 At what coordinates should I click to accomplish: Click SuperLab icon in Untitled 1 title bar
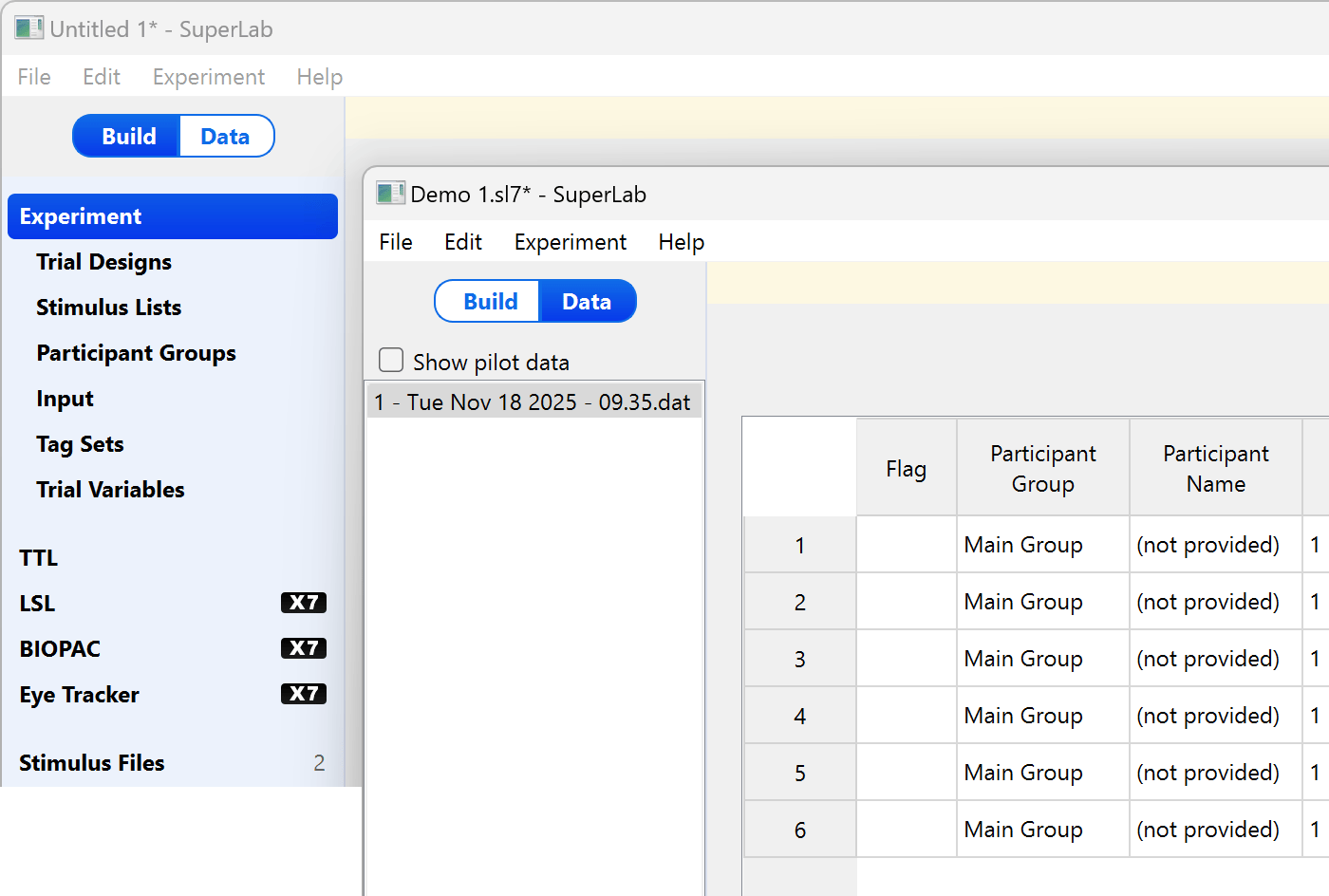(x=28, y=28)
